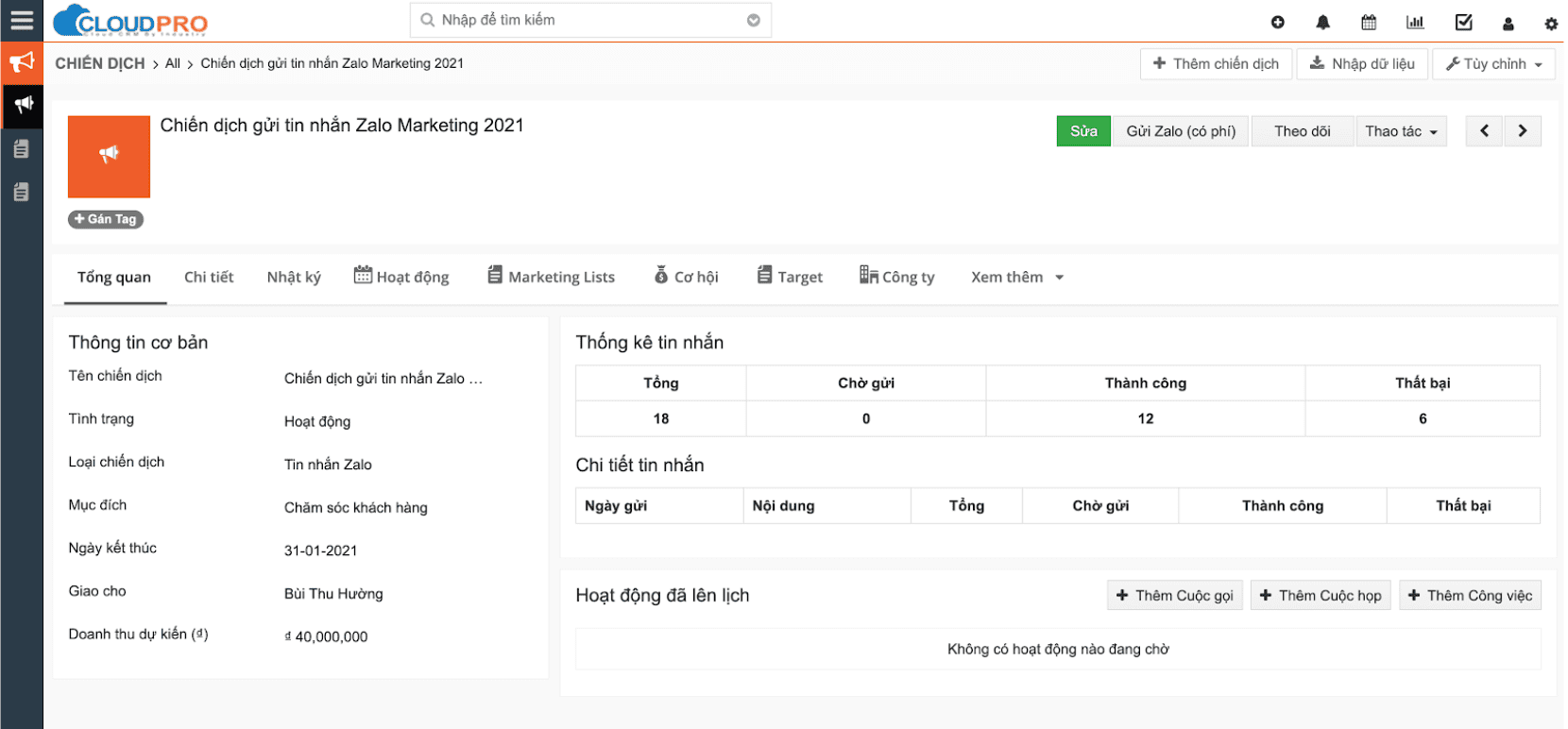Open the calendar icon in header

tap(1368, 22)
